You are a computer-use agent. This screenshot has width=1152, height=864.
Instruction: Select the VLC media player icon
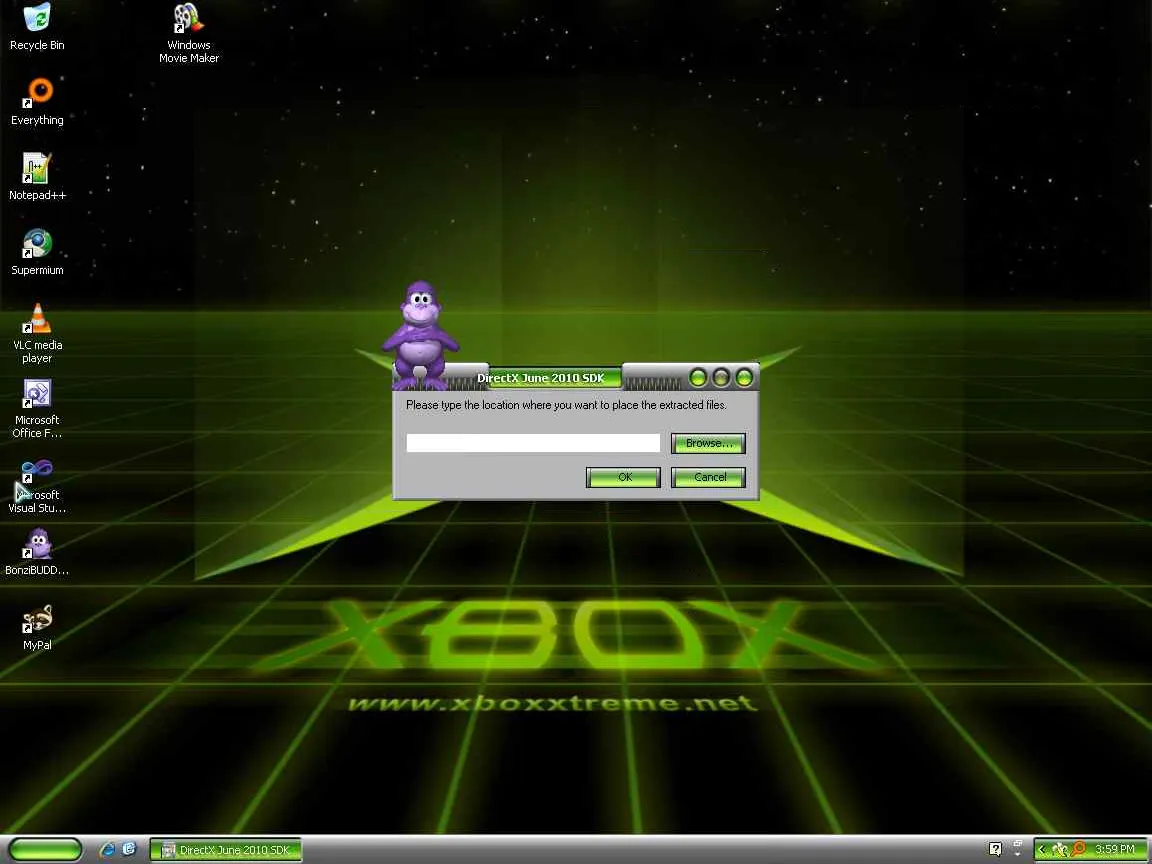(37, 333)
